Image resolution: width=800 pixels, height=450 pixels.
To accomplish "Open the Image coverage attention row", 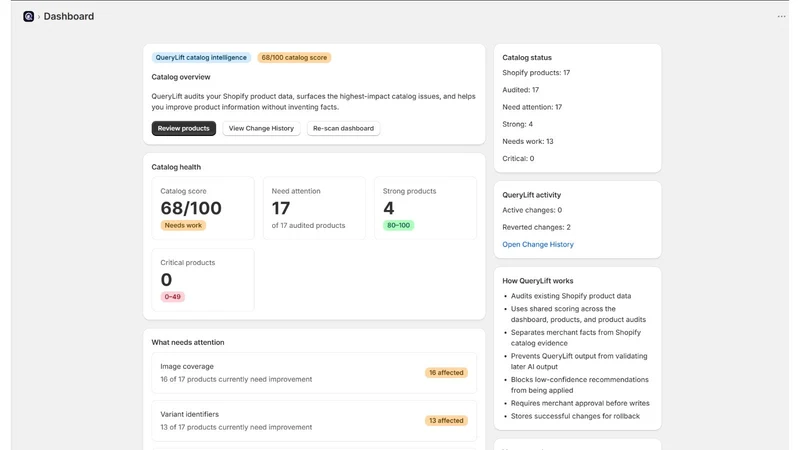I will (x=314, y=373).
